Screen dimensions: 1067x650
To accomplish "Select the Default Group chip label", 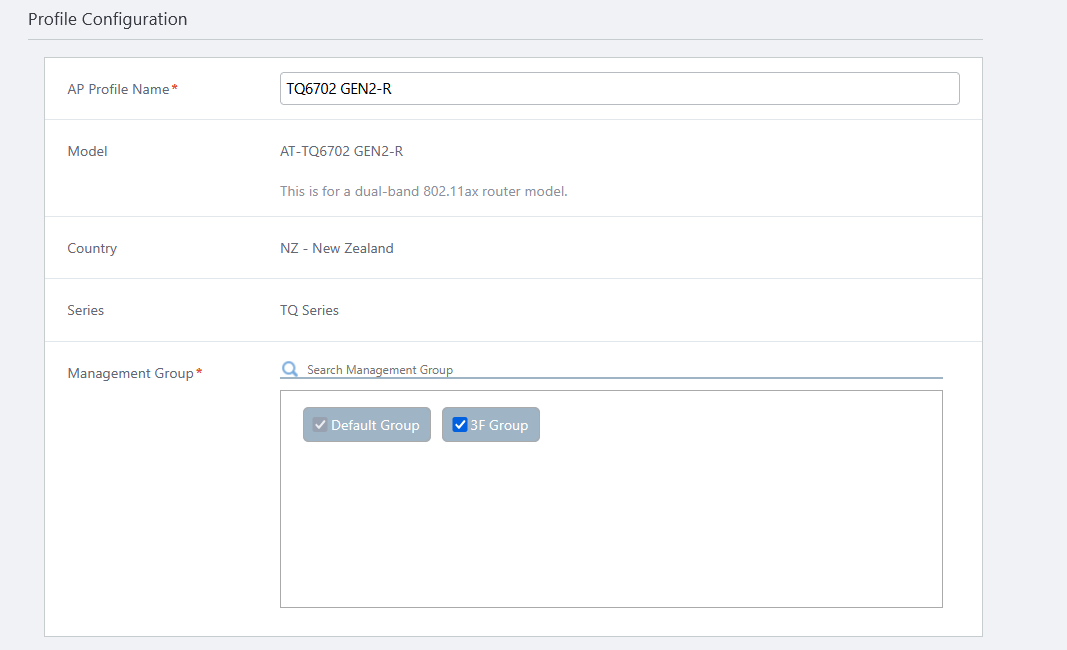I will pos(375,425).
